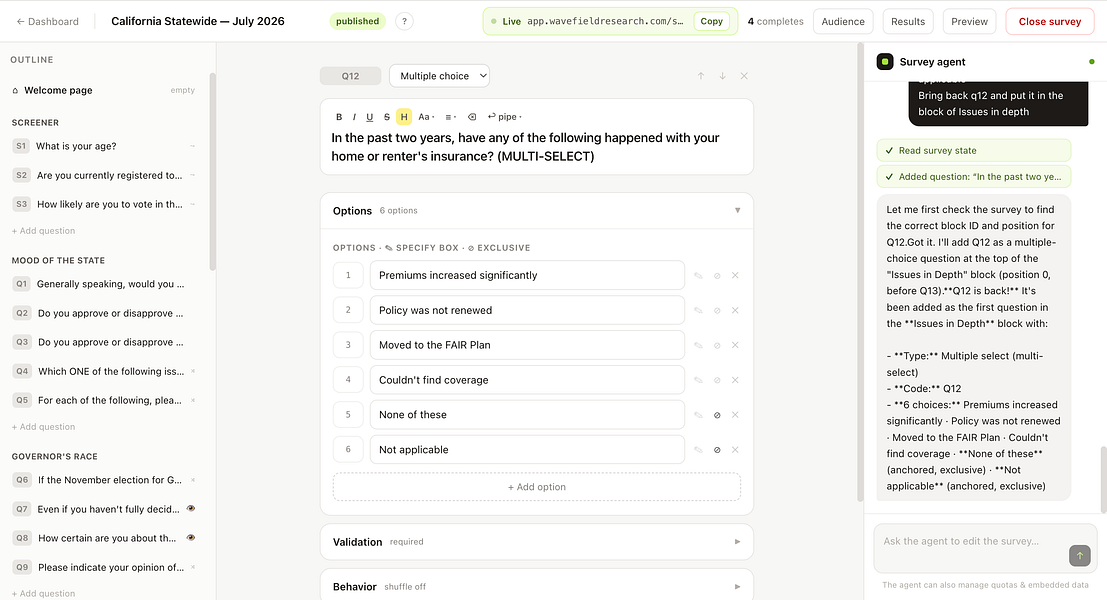Edit the 'Couldn't find coverage' option field

(x=527, y=380)
